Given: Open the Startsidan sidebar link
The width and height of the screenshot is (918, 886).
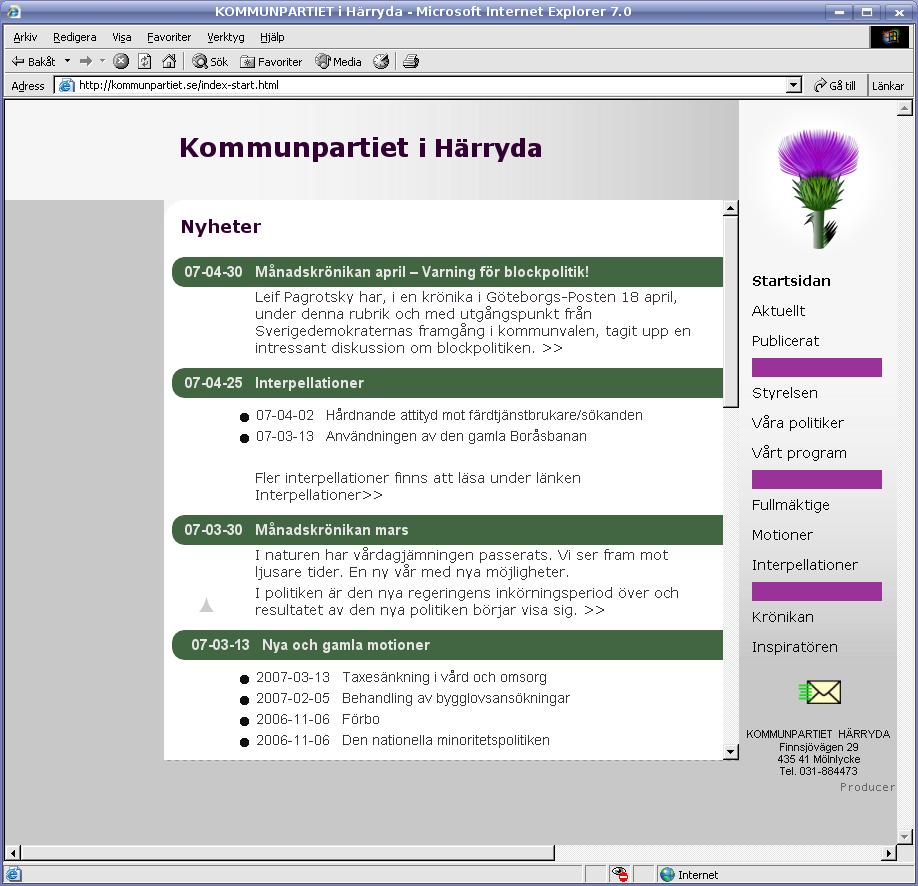Looking at the screenshot, I should coord(791,281).
